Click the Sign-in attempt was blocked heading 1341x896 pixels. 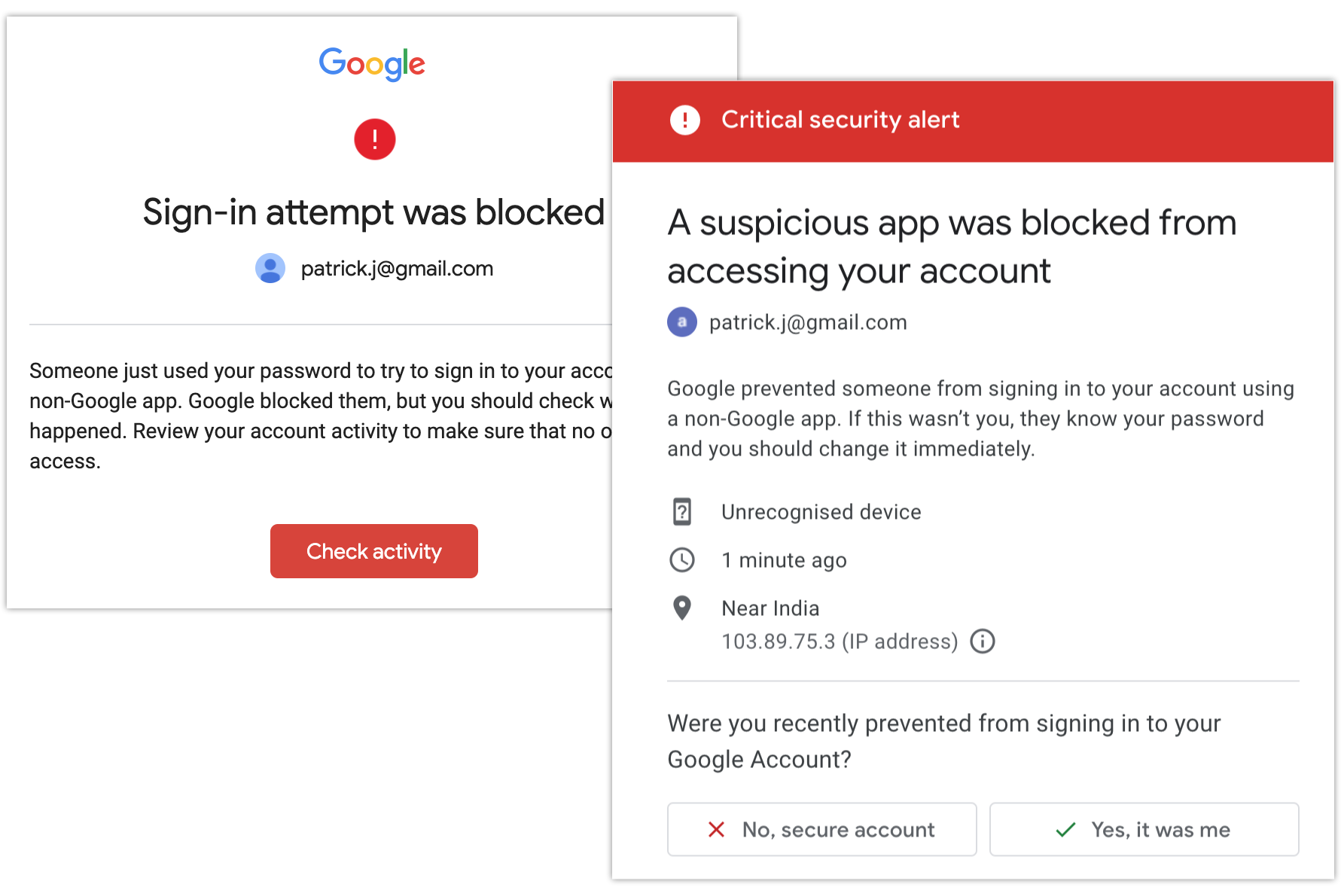pos(373,212)
